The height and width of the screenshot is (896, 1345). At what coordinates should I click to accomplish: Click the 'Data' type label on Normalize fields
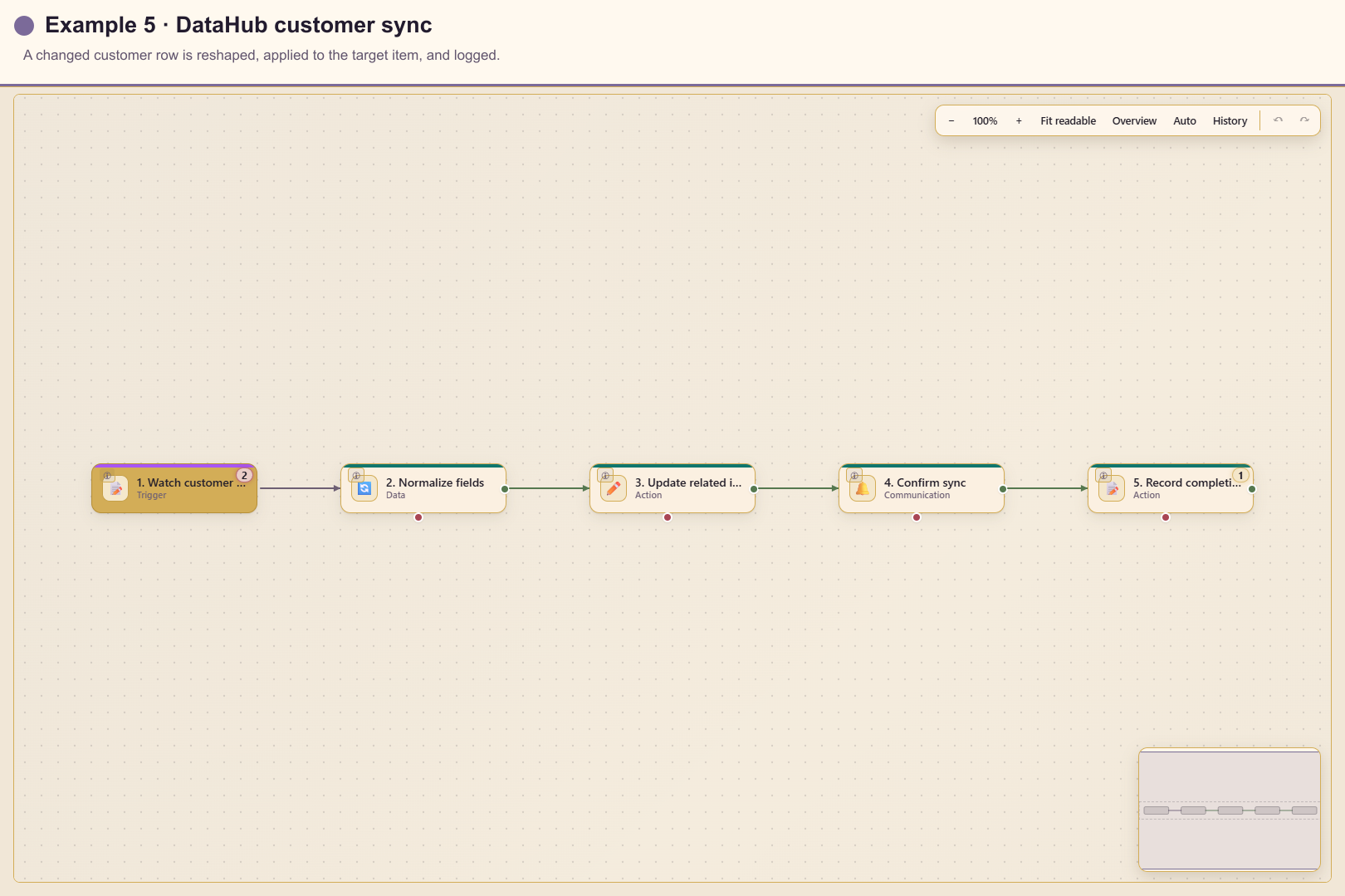point(395,496)
